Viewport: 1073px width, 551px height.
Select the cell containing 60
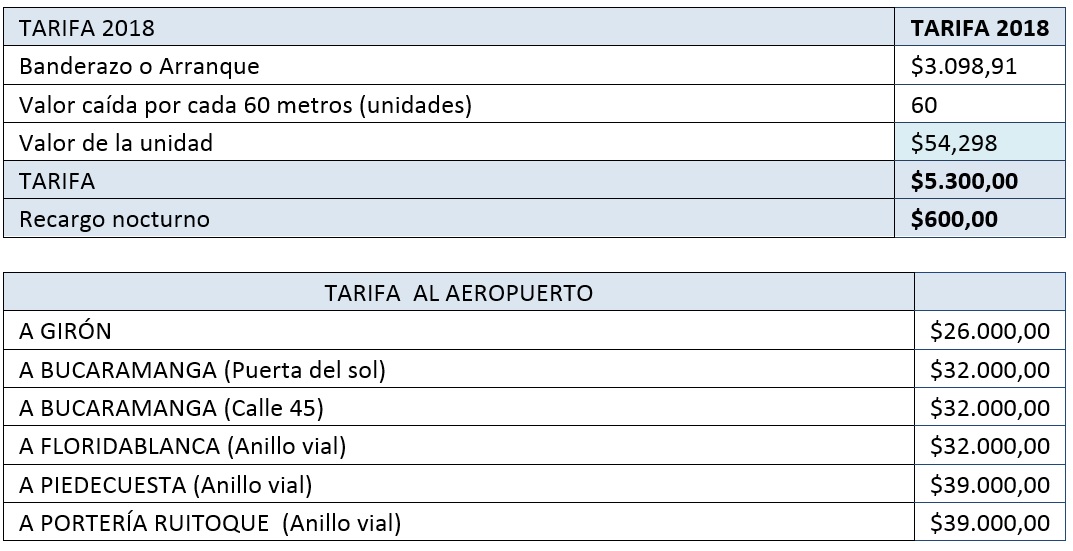click(980, 104)
